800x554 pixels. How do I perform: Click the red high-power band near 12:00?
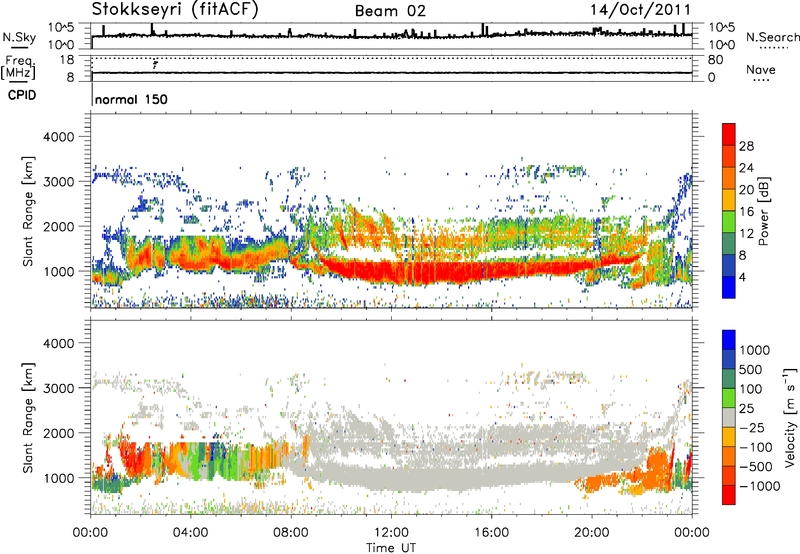(393, 271)
